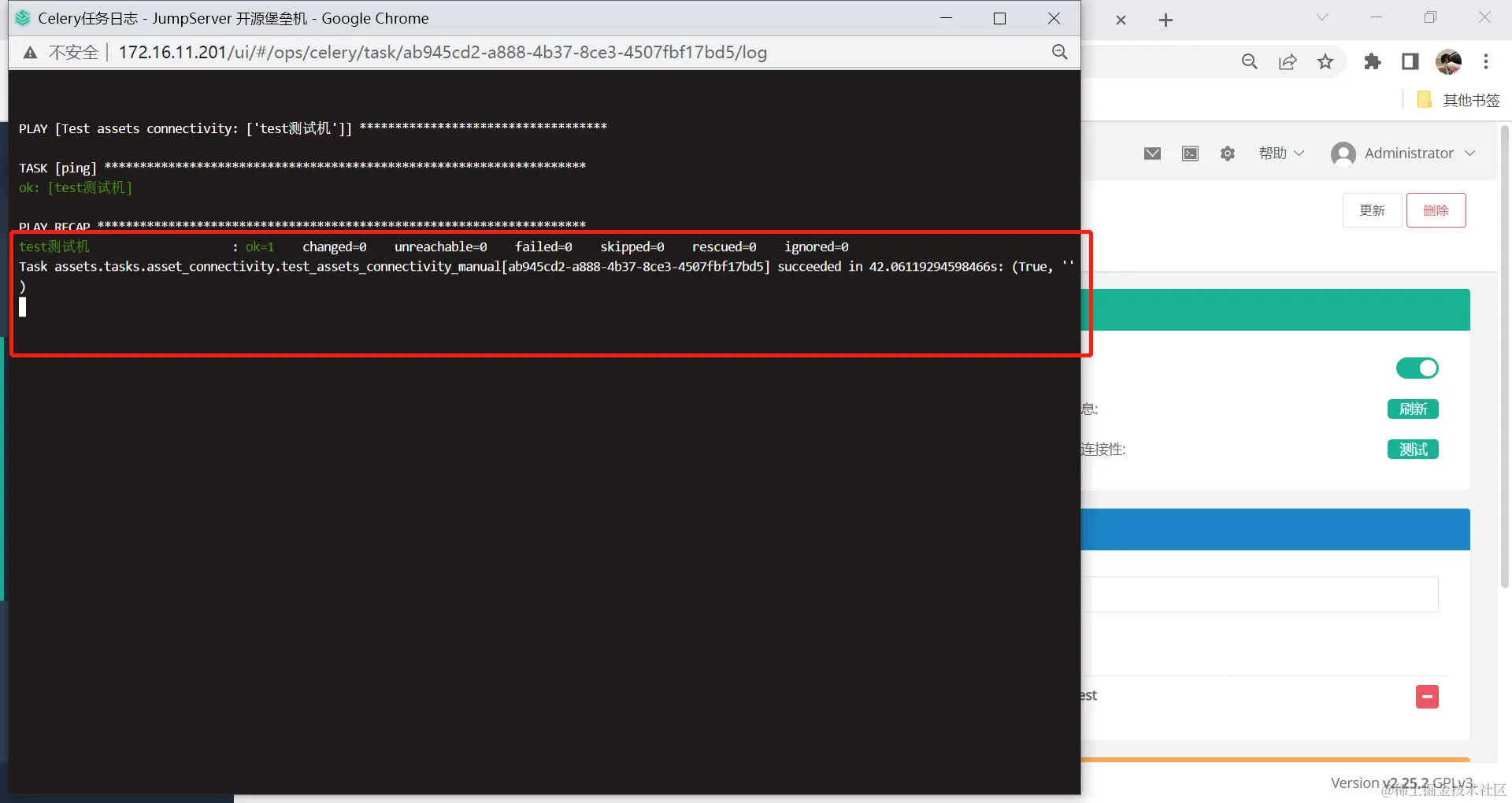Toggle the Chrome side panel icon
1512x803 pixels.
click(1410, 61)
